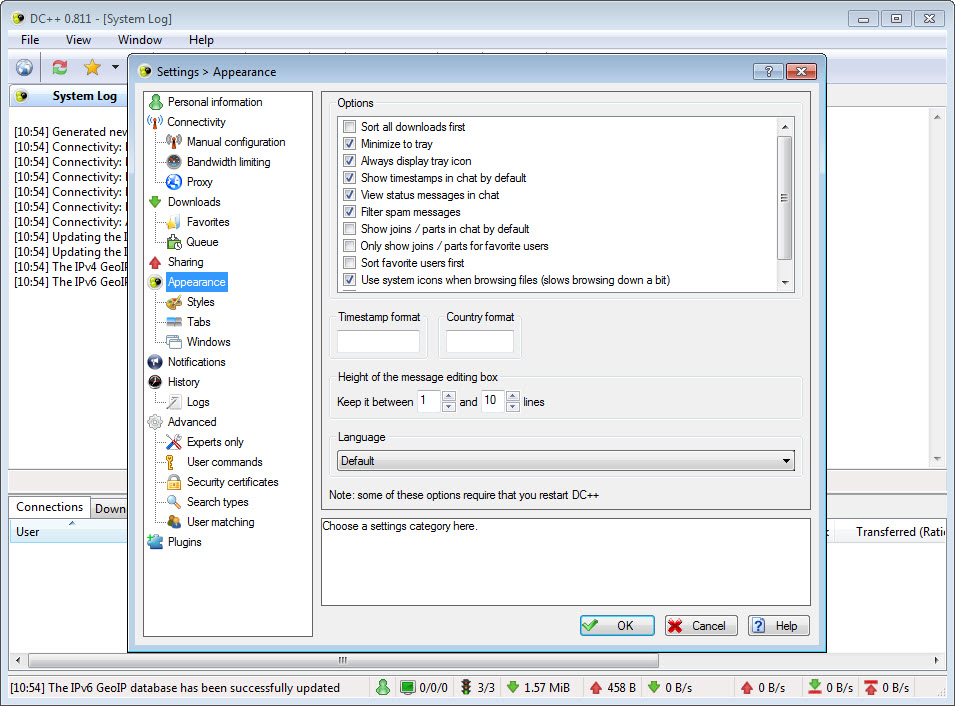Click the User matching icon
Screen dimensions: 955x706
click(174, 522)
